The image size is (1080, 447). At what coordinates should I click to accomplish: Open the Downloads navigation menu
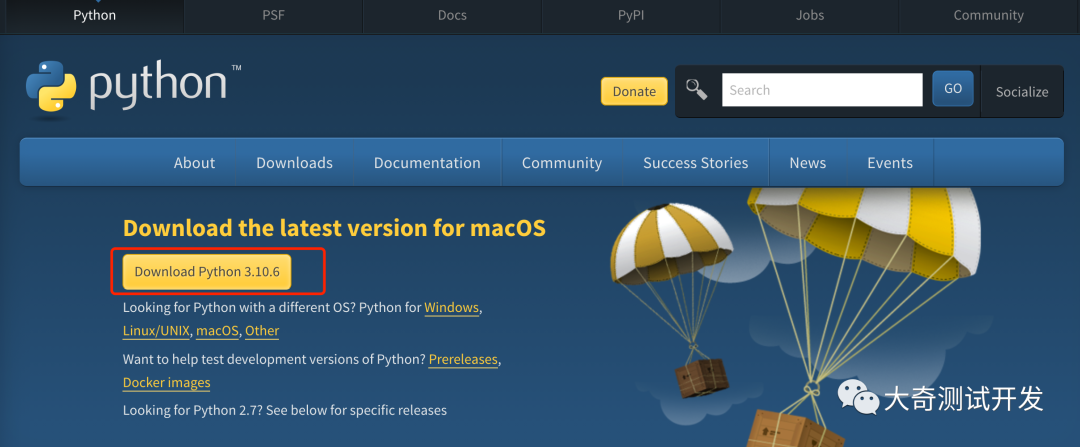pyautogui.click(x=294, y=163)
